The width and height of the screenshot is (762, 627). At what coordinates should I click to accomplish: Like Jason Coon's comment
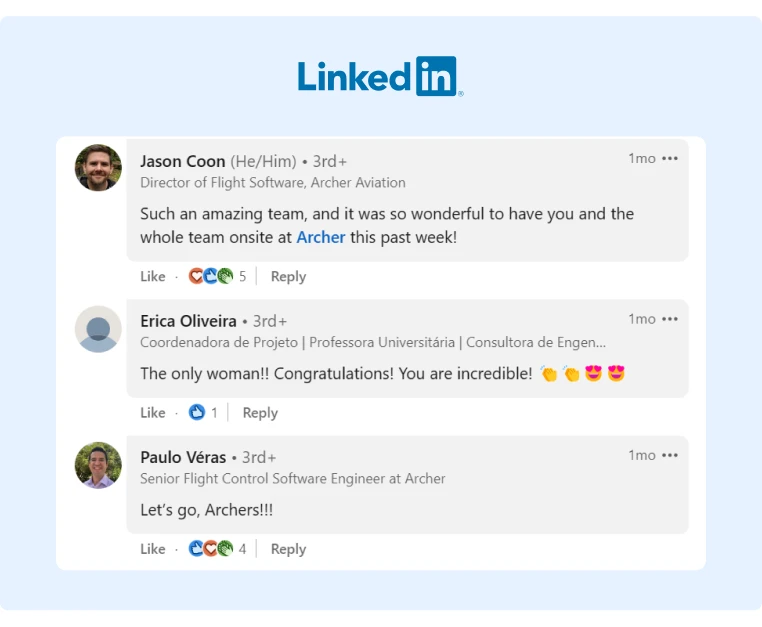(x=153, y=277)
